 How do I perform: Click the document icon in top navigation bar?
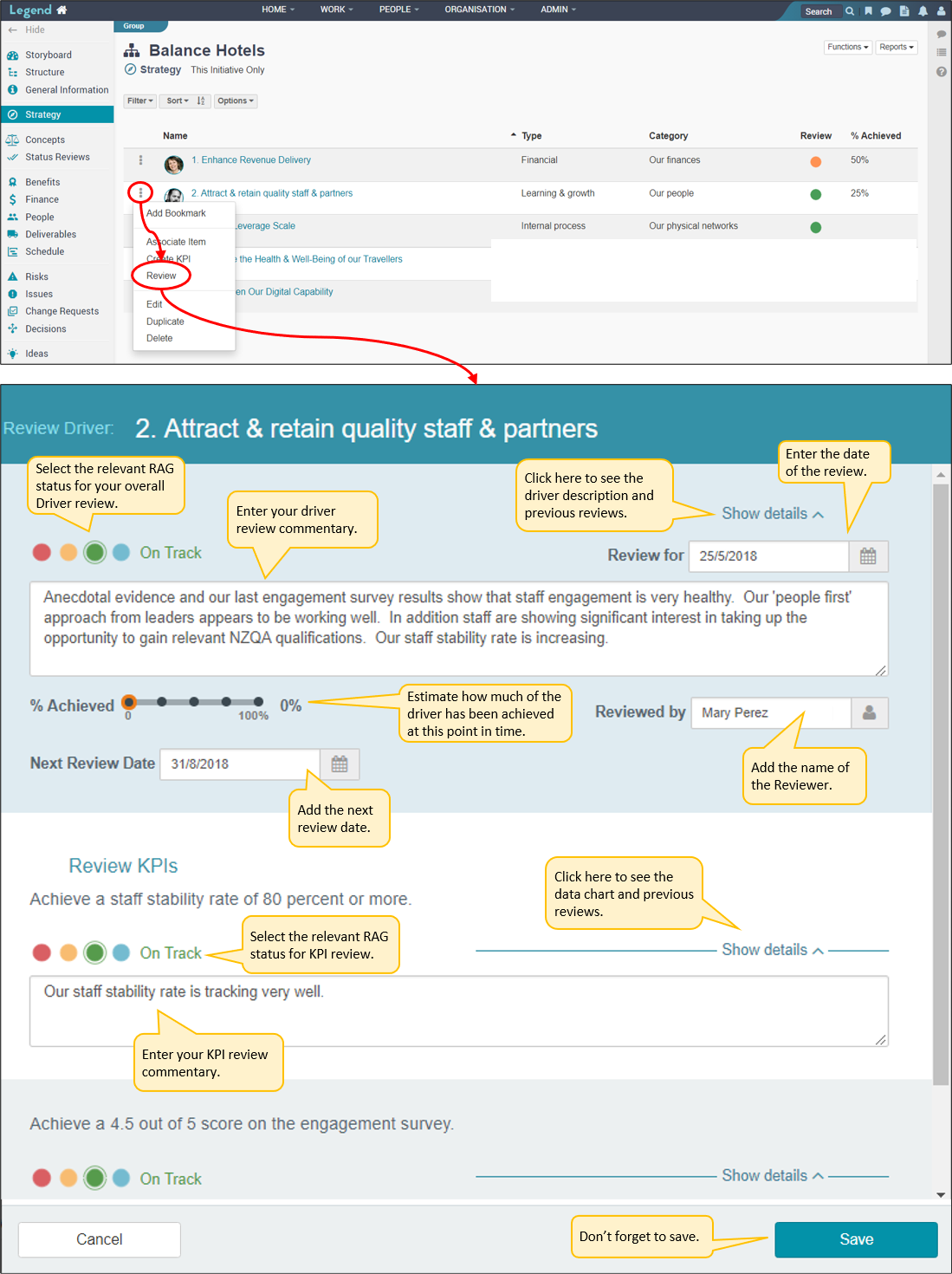(904, 11)
